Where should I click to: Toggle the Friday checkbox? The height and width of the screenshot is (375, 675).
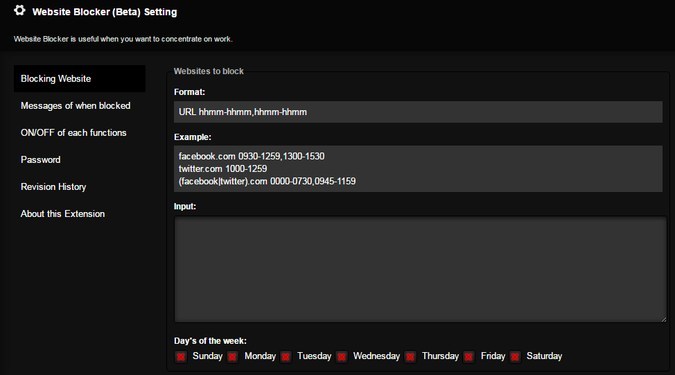coord(469,357)
